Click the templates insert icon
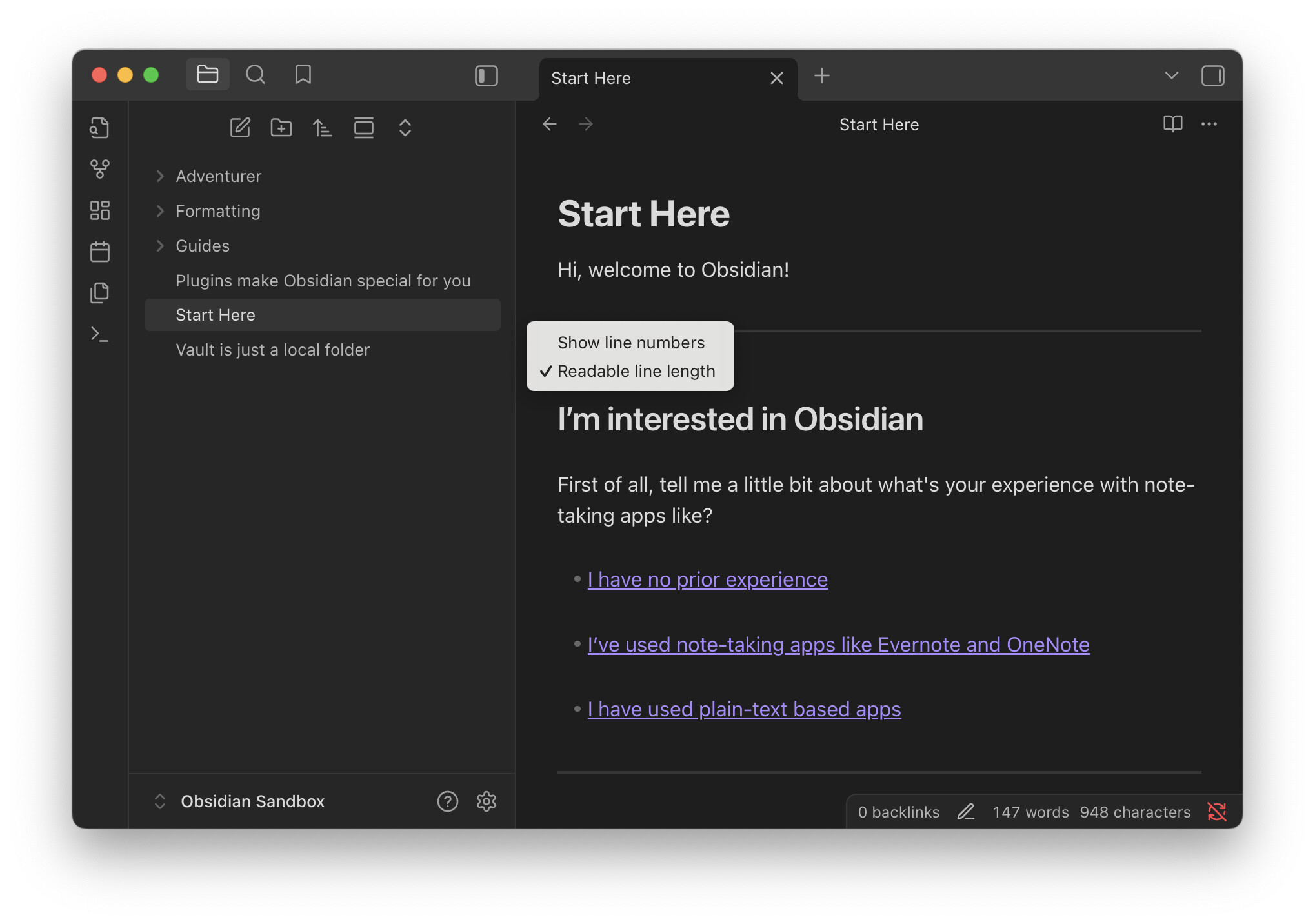 [99, 293]
